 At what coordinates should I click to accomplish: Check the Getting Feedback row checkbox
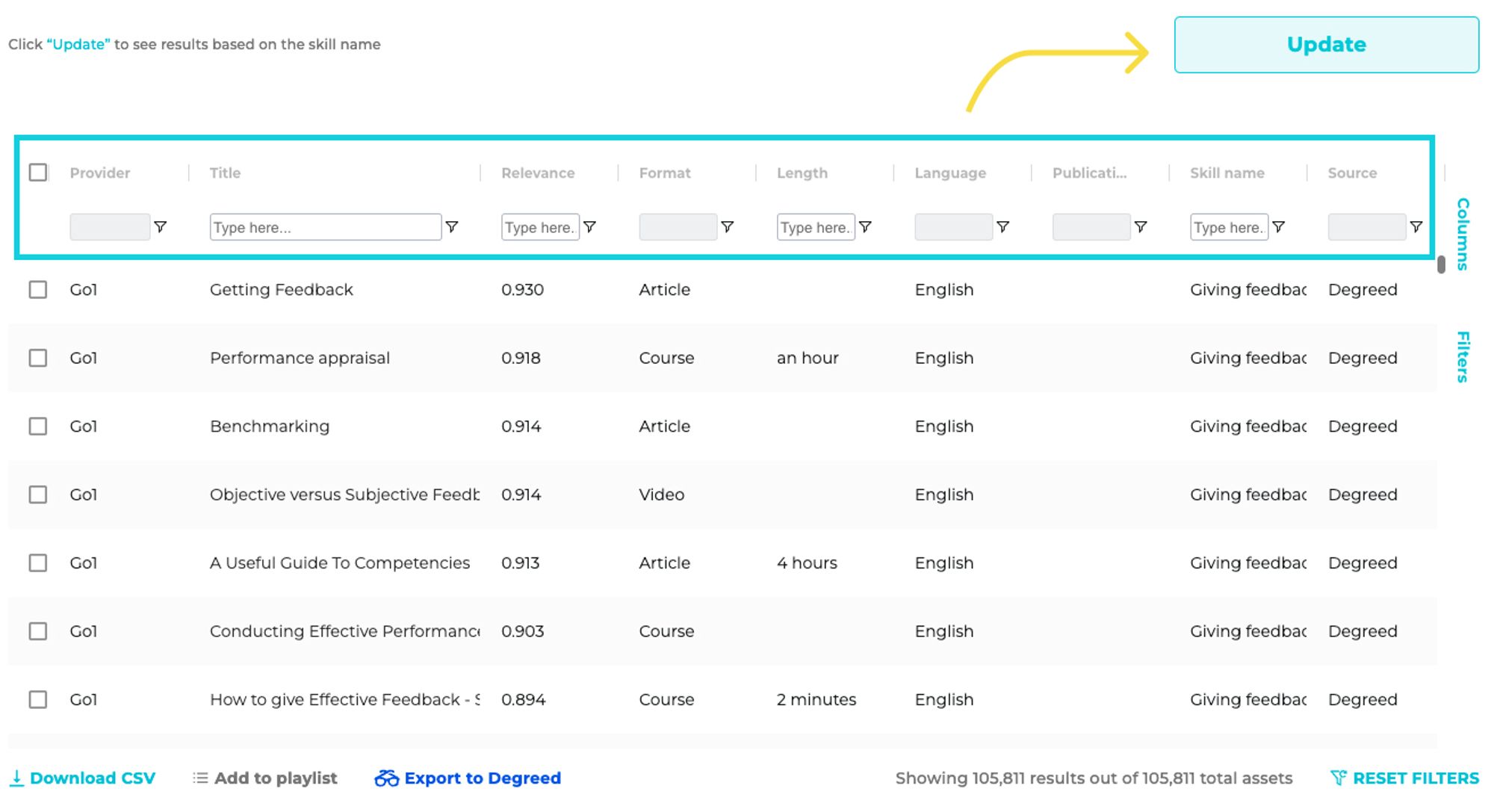coord(39,289)
